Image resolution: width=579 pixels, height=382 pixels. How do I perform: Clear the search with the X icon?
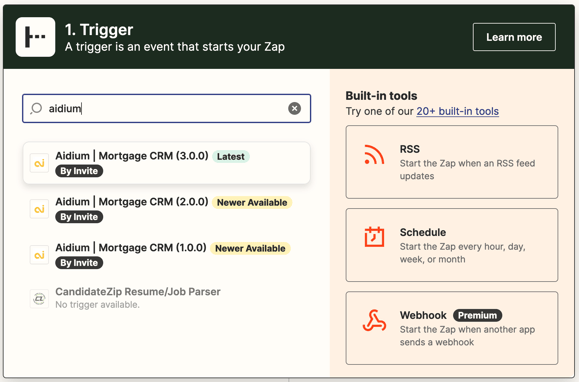point(294,109)
